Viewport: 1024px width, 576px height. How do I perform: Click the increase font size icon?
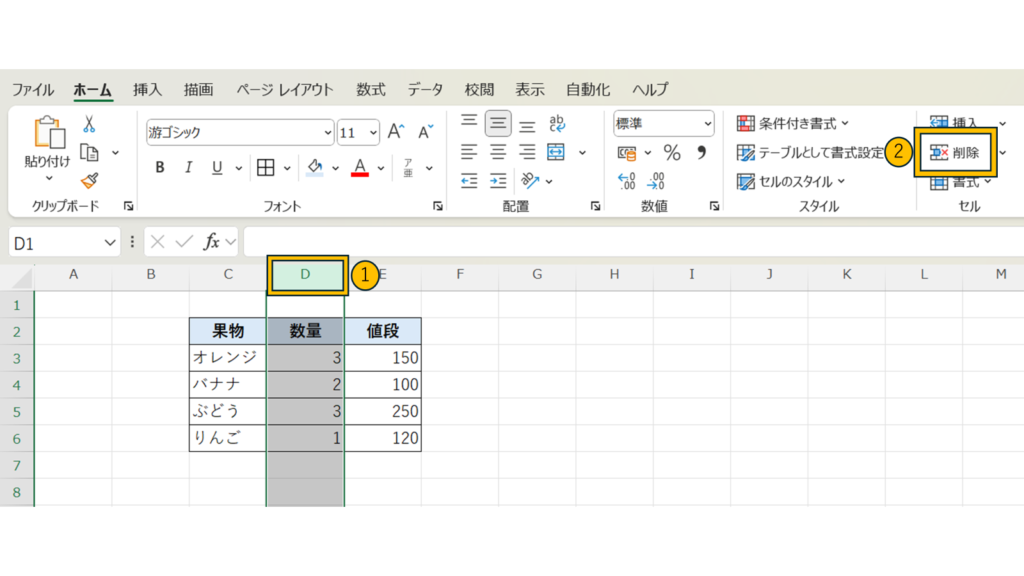(396, 132)
